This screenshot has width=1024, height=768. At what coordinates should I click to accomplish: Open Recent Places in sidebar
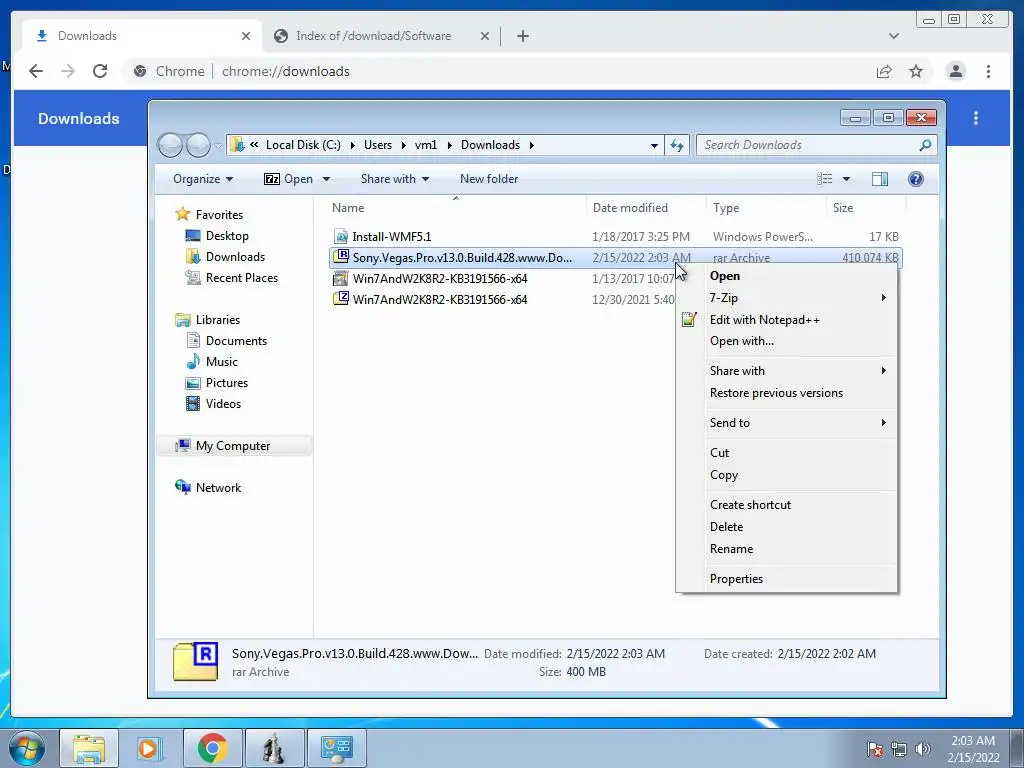[242, 278]
